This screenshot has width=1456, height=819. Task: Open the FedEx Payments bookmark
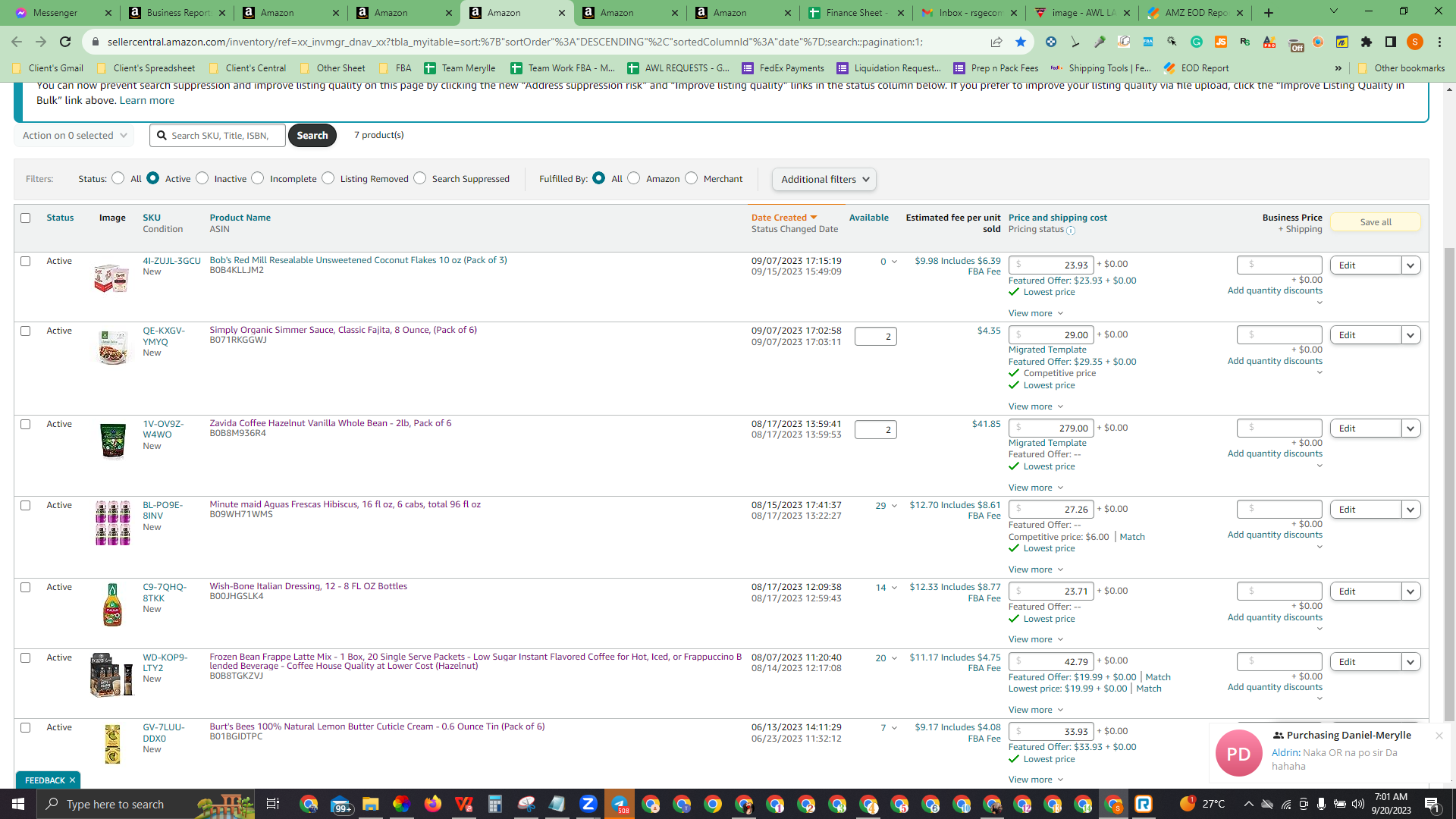tap(783, 68)
